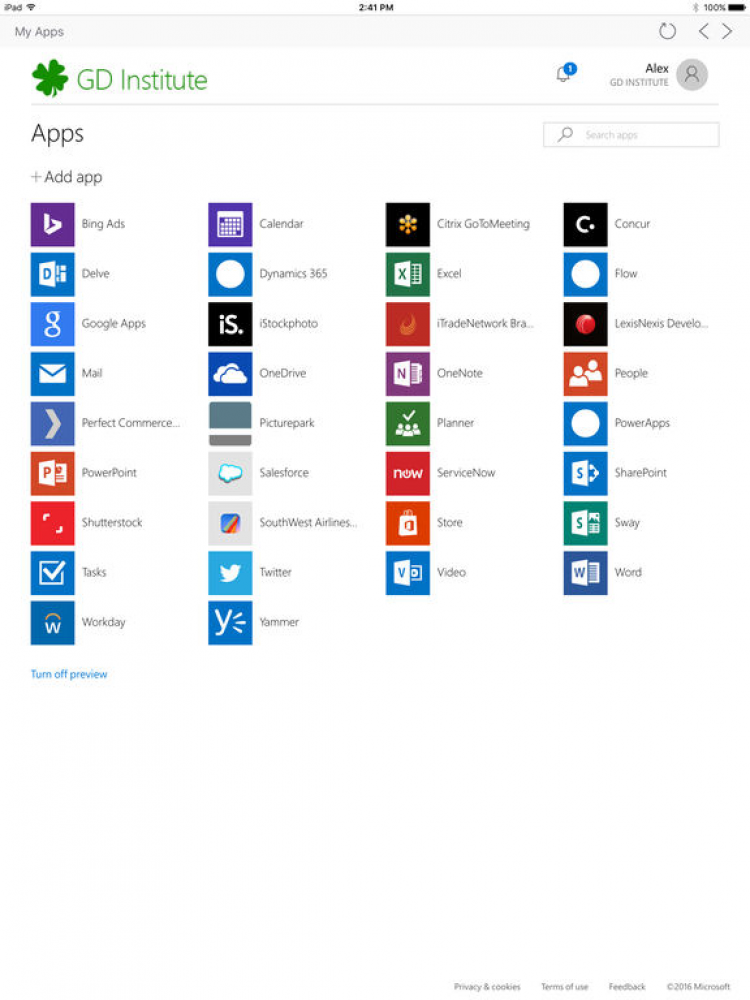Open the Tasks checkmark icon
This screenshot has width=750, height=1000.
(x=52, y=572)
